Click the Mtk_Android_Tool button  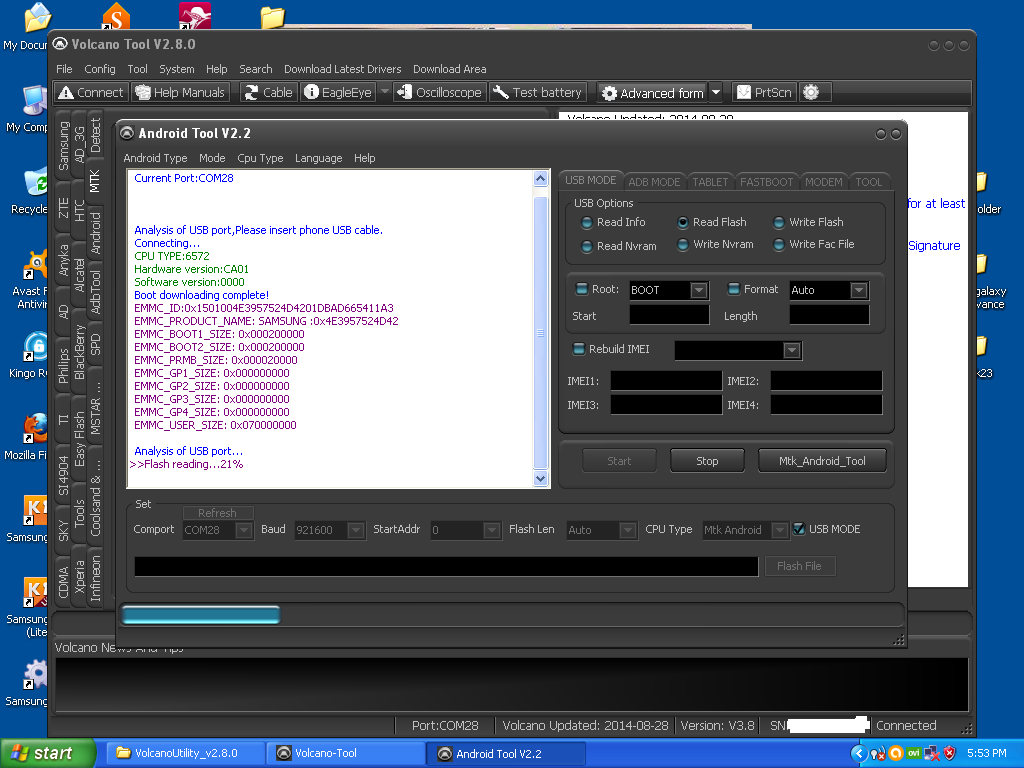tap(822, 461)
